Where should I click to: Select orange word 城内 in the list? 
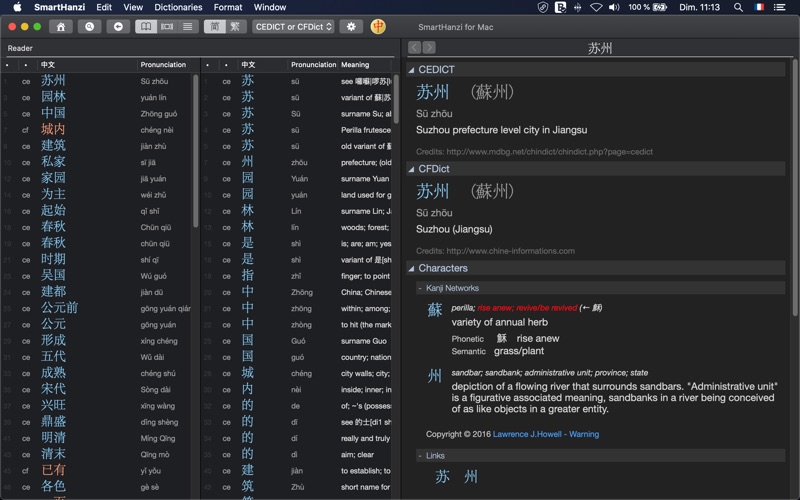(x=54, y=130)
